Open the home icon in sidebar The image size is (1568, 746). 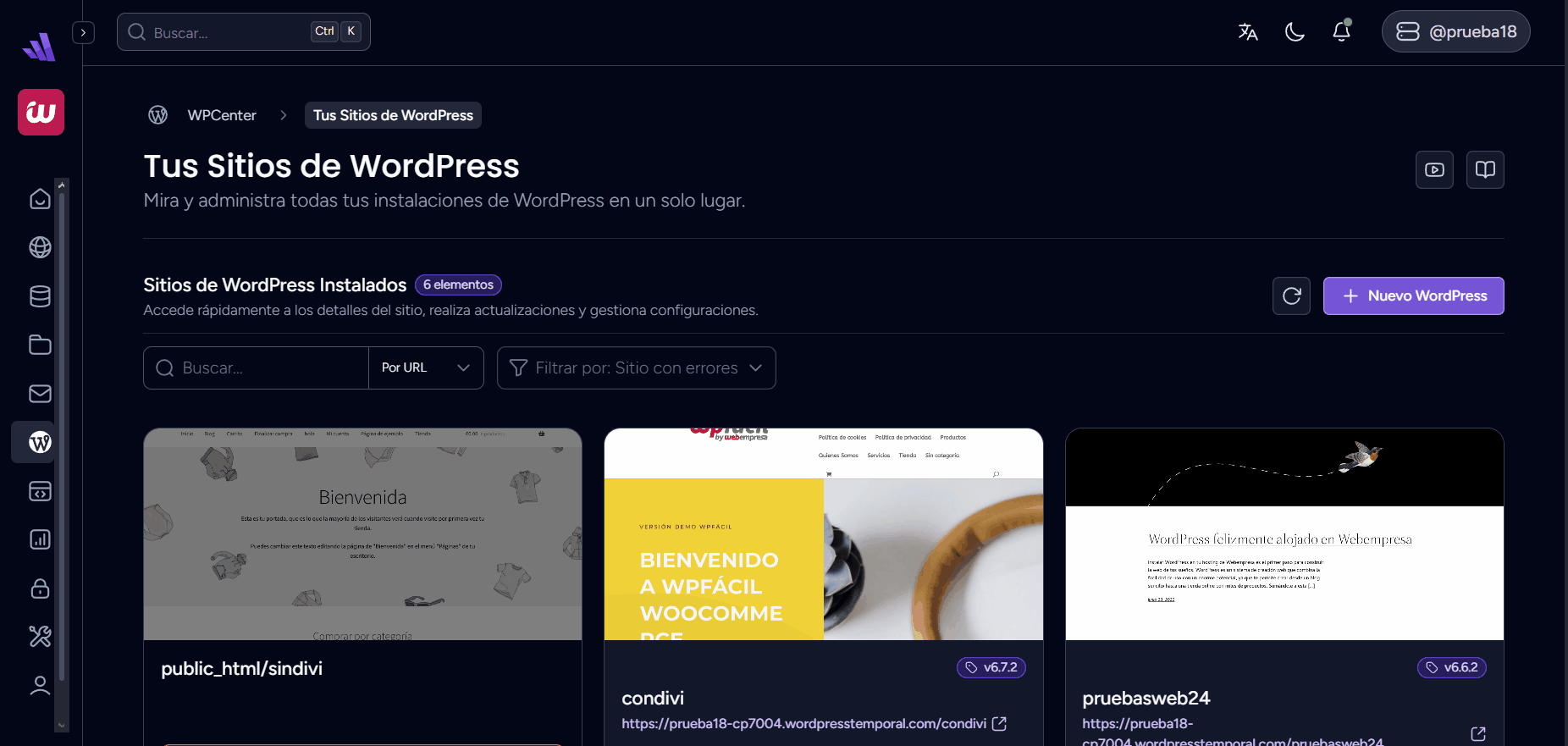click(x=40, y=199)
